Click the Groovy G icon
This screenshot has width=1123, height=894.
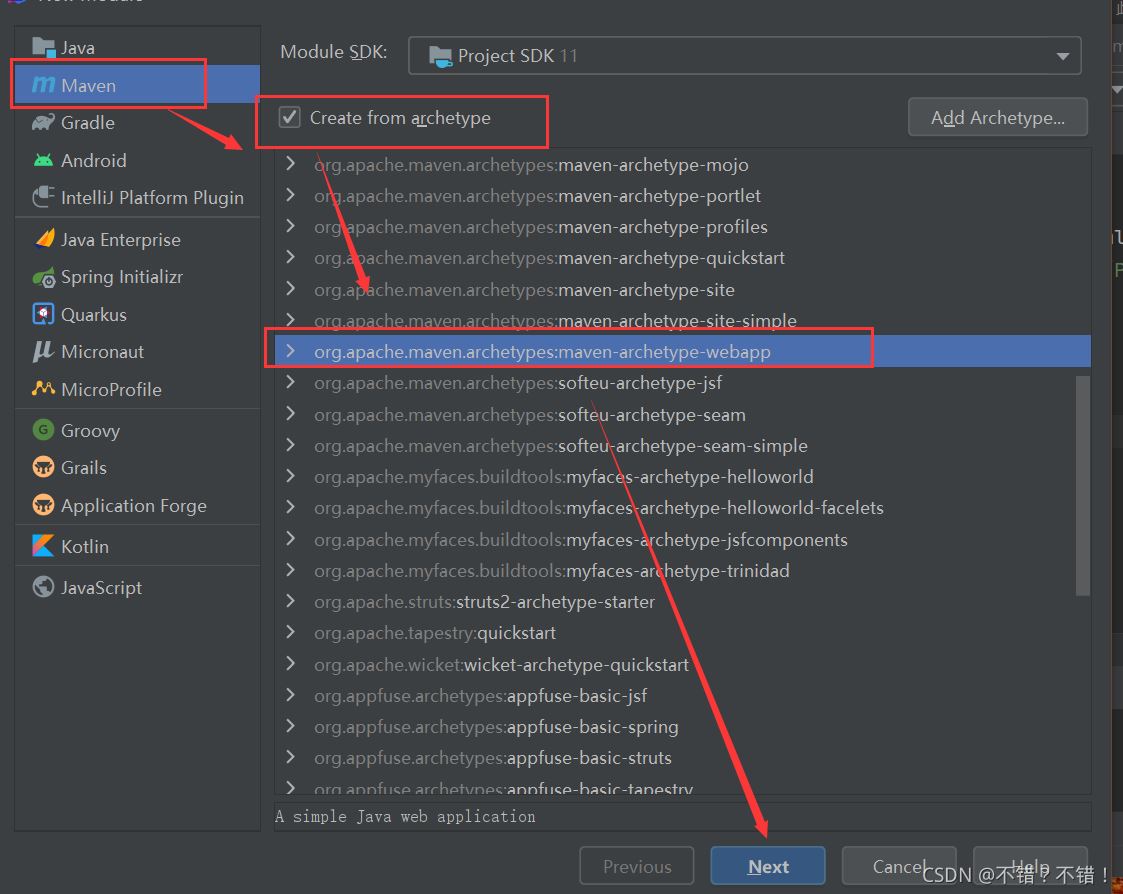click(x=44, y=430)
